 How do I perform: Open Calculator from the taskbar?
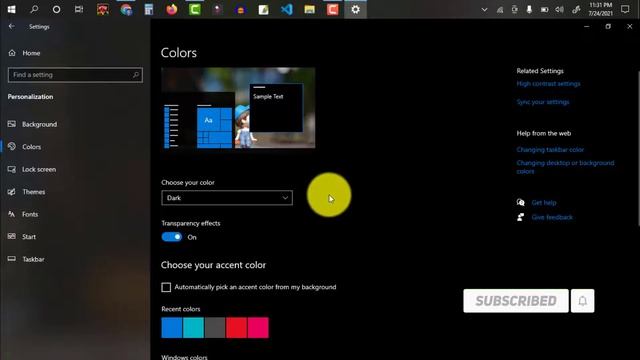point(149,9)
